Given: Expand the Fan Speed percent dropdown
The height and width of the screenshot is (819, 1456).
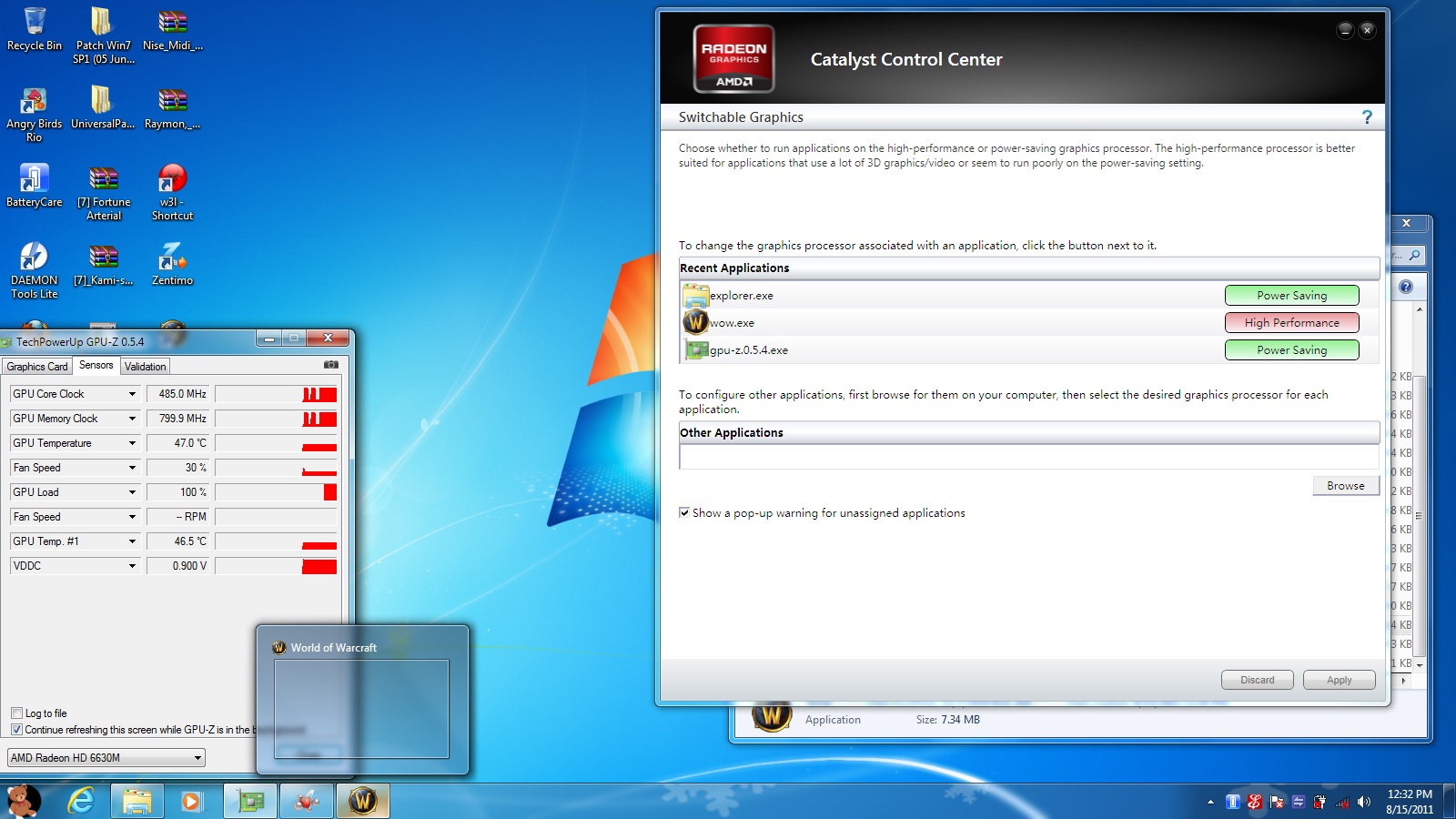Looking at the screenshot, I should pos(132,468).
